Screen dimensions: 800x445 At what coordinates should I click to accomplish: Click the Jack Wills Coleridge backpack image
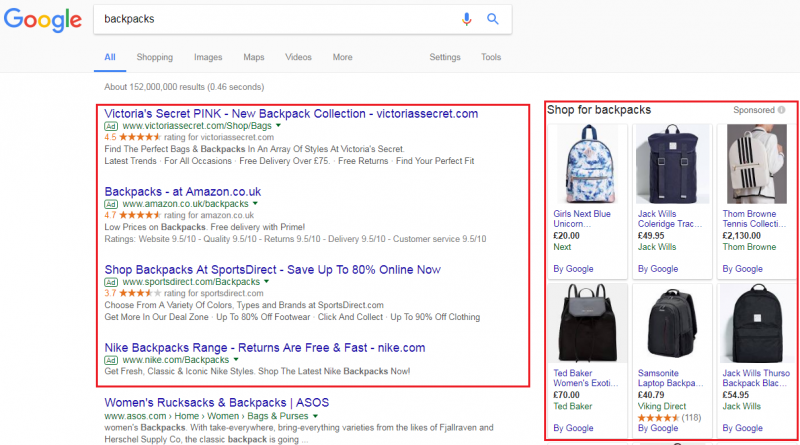pos(672,164)
